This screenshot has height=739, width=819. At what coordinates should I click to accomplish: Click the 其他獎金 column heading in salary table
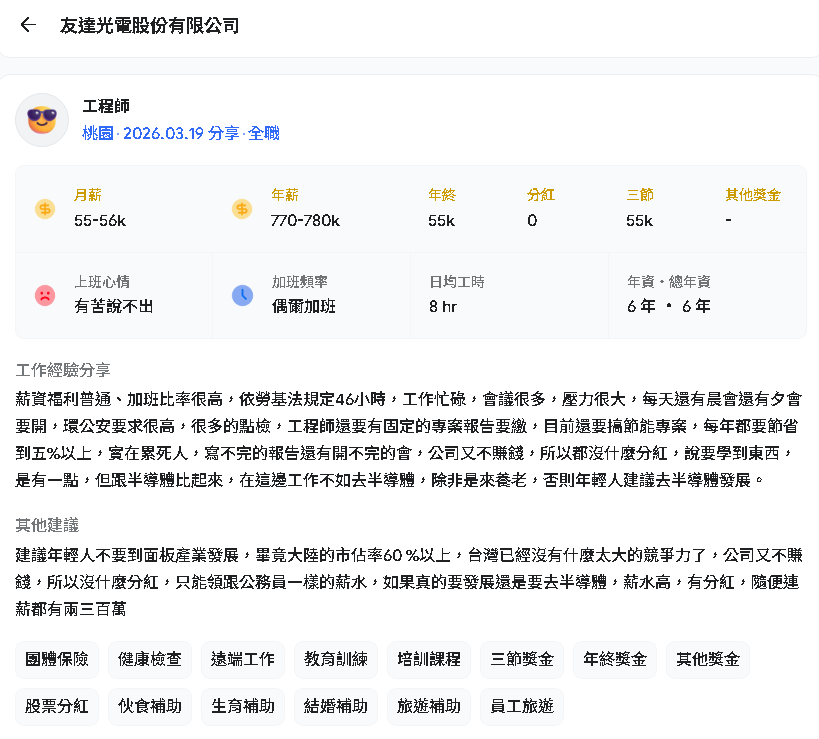pos(753,195)
